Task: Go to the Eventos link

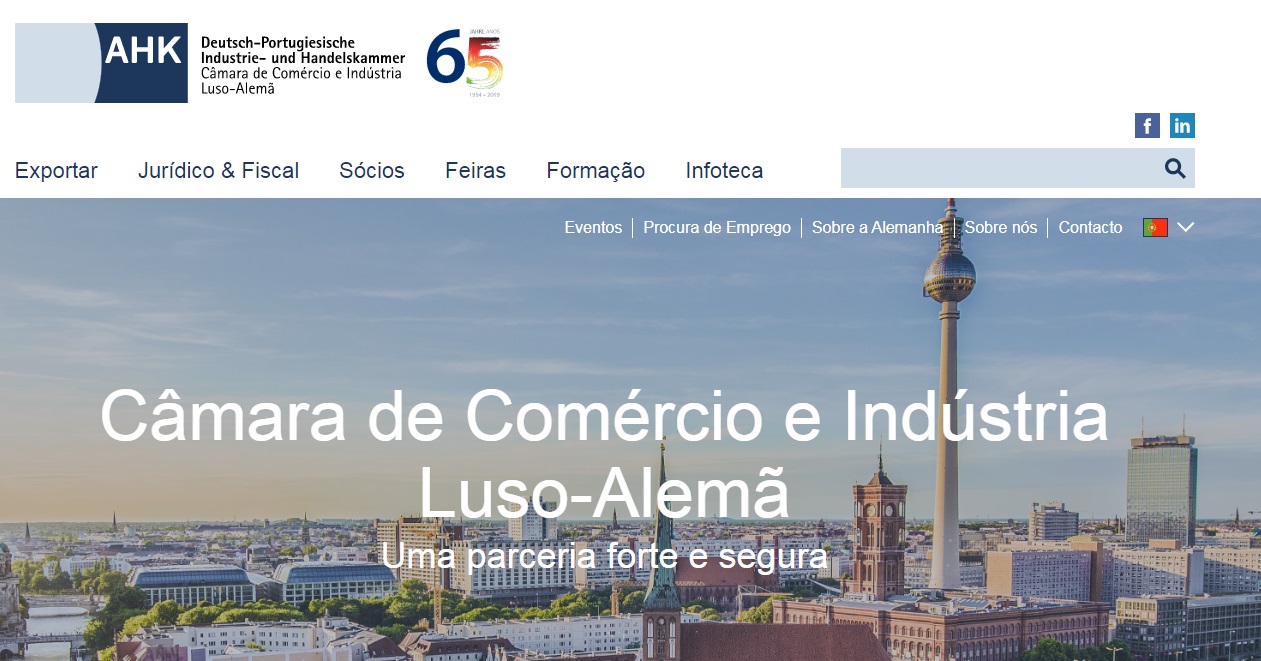Action: [593, 228]
